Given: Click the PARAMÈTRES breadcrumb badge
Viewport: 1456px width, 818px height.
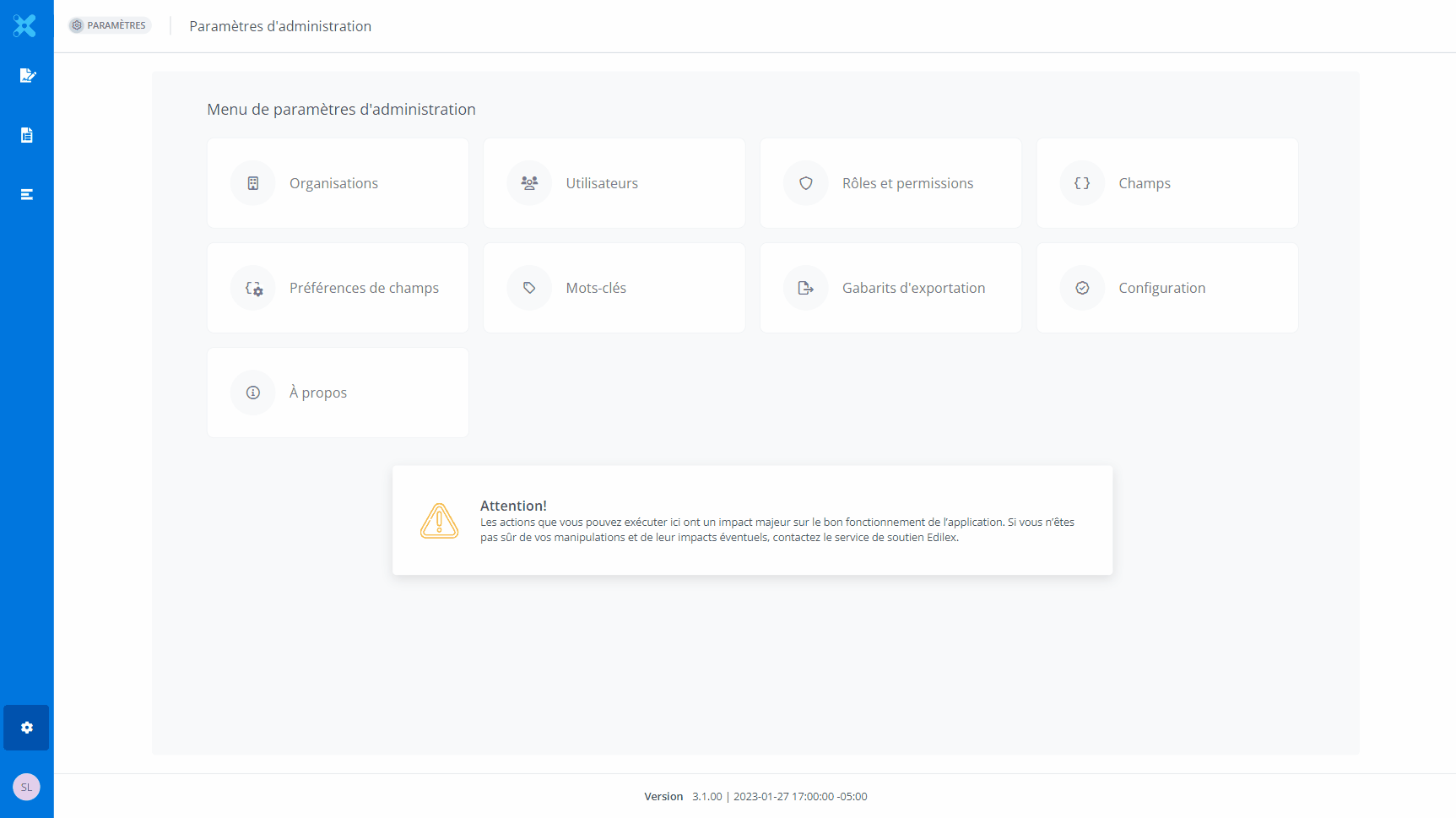Looking at the screenshot, I should click(110, 25).
